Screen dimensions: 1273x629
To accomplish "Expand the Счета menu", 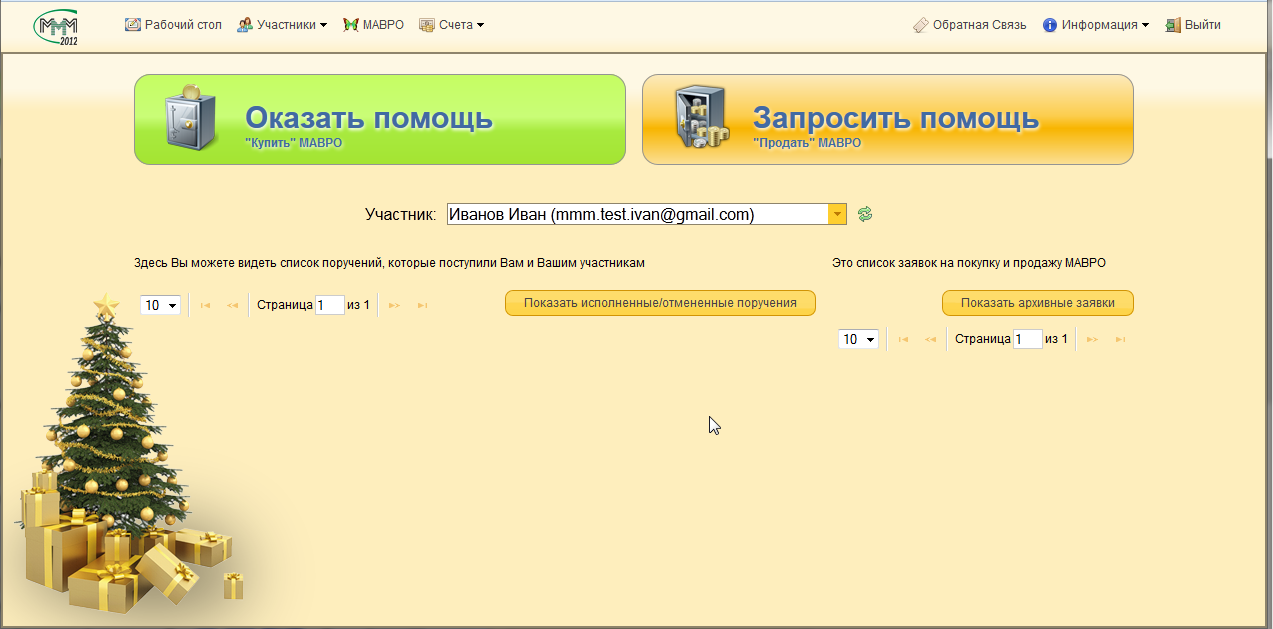I will pos(451,25).
